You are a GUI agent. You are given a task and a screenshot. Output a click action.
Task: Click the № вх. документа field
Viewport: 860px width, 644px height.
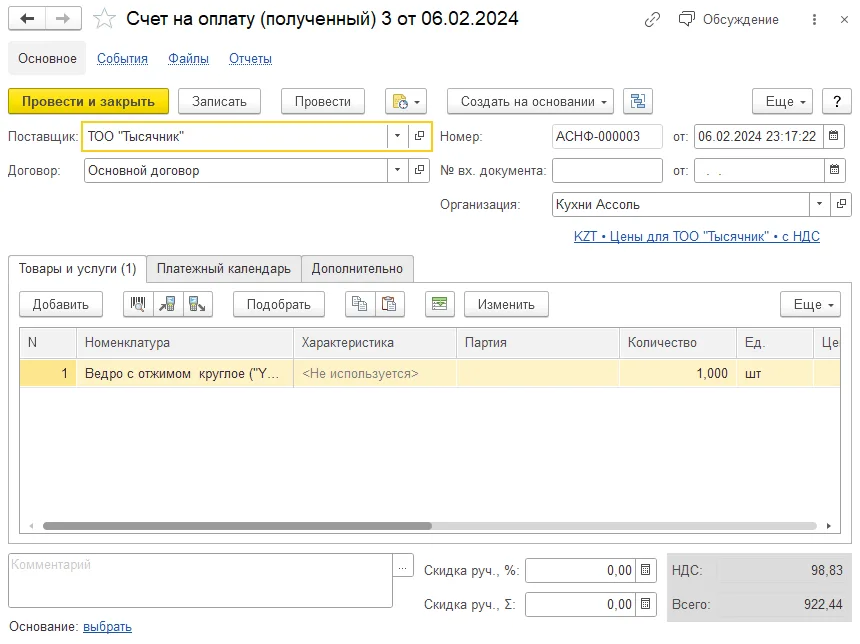pos(607,171)
